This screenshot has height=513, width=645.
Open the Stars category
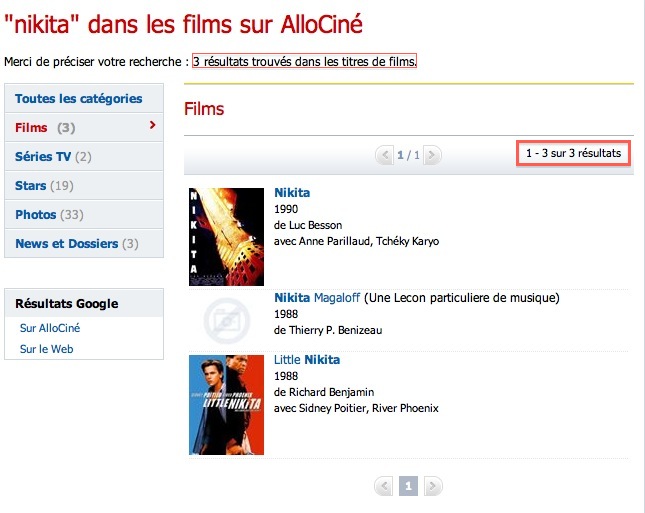(31, 186)
